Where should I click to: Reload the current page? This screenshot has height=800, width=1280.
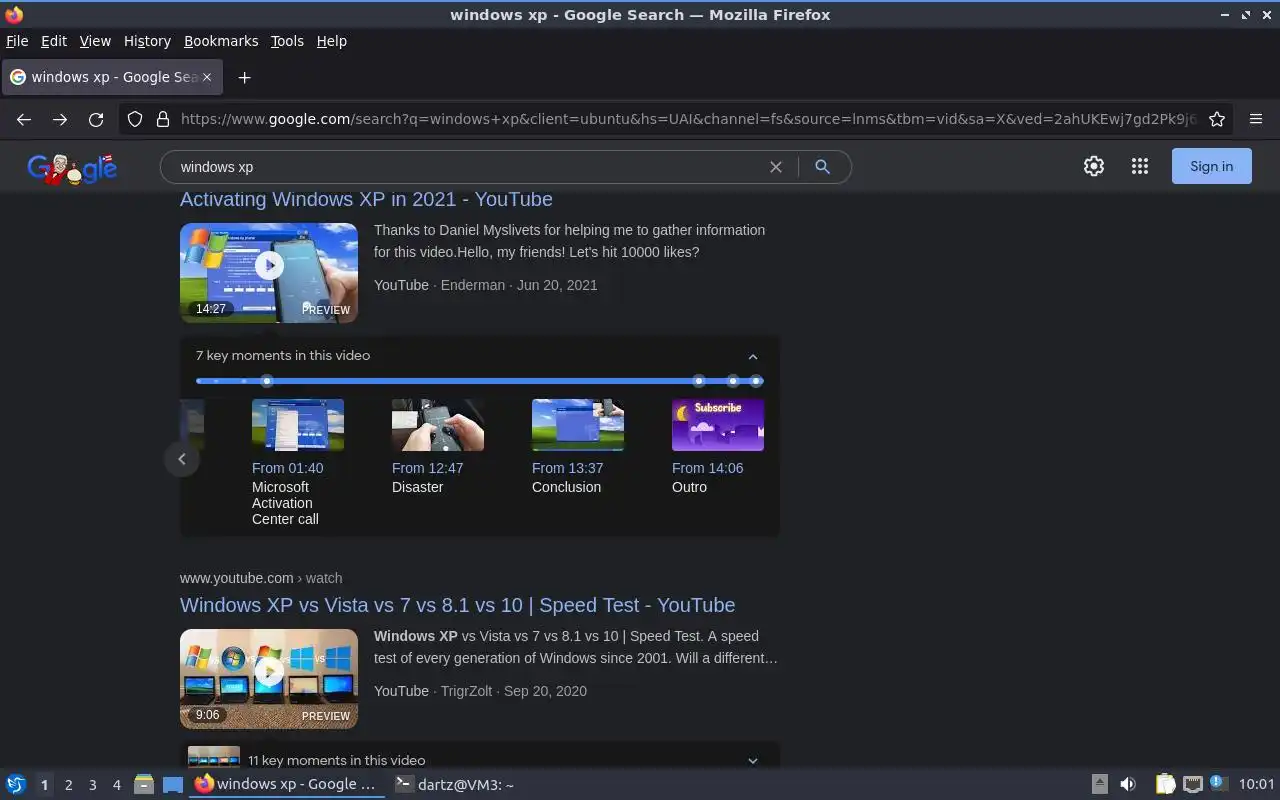click(96, 119)
